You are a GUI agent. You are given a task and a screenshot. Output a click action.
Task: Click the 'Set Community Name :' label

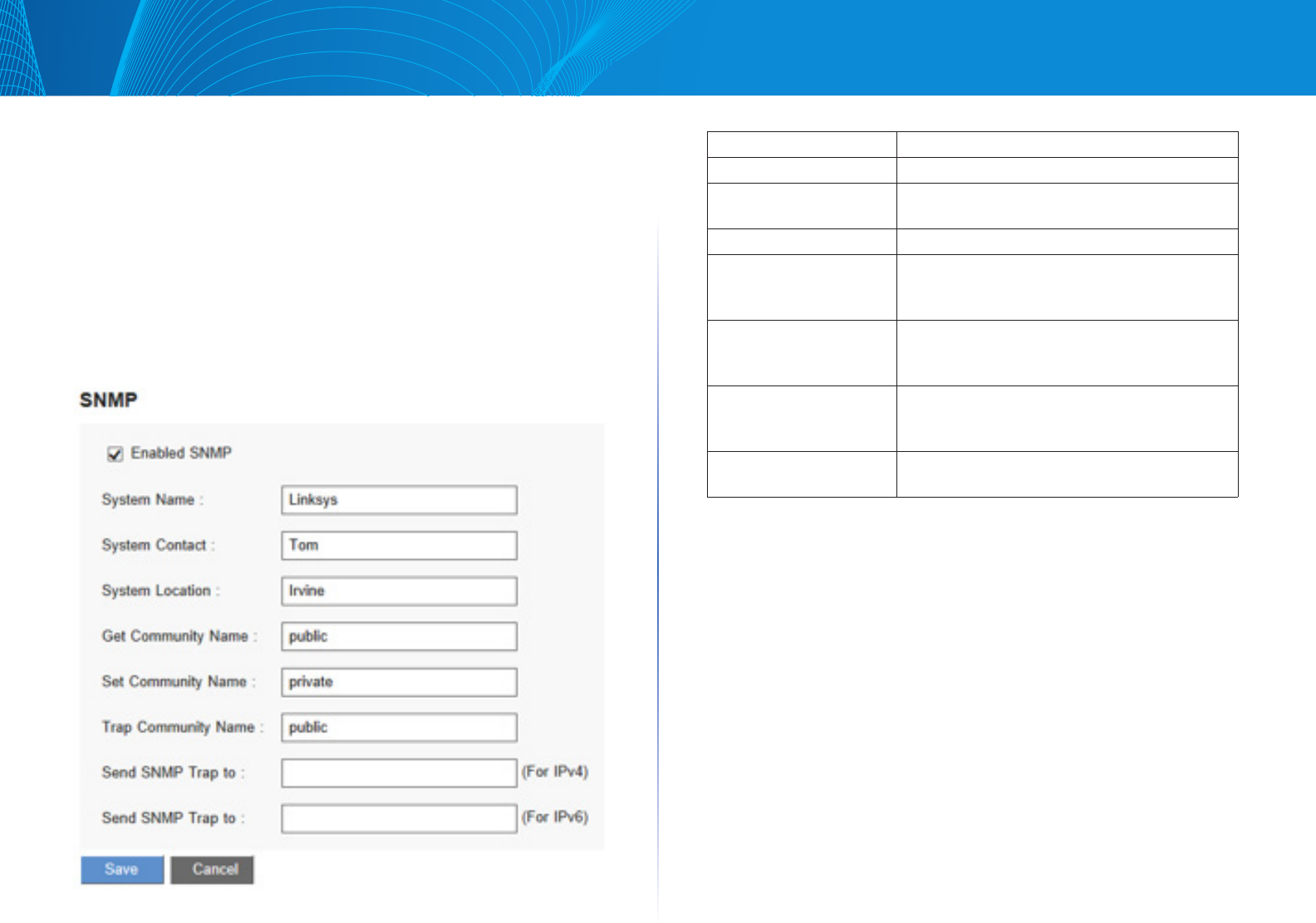[179, 682]
